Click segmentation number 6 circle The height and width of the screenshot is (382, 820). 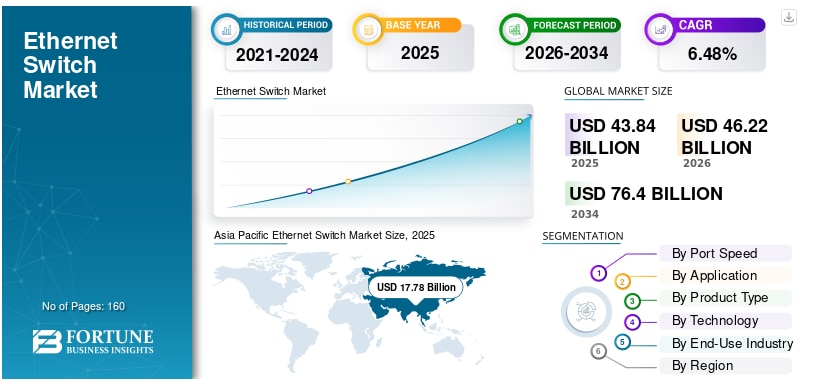[598, 351]
